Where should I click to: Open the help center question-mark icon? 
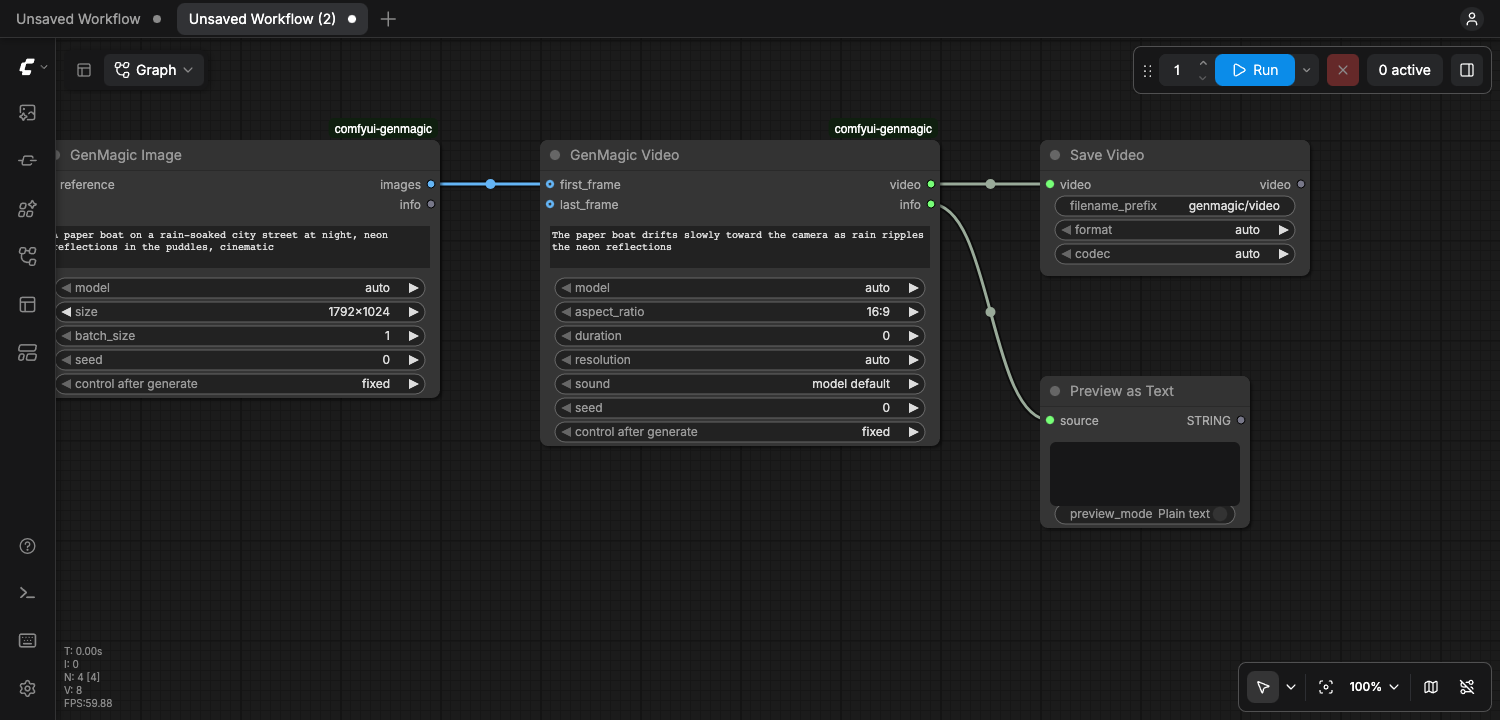click(x=28, y=546)
